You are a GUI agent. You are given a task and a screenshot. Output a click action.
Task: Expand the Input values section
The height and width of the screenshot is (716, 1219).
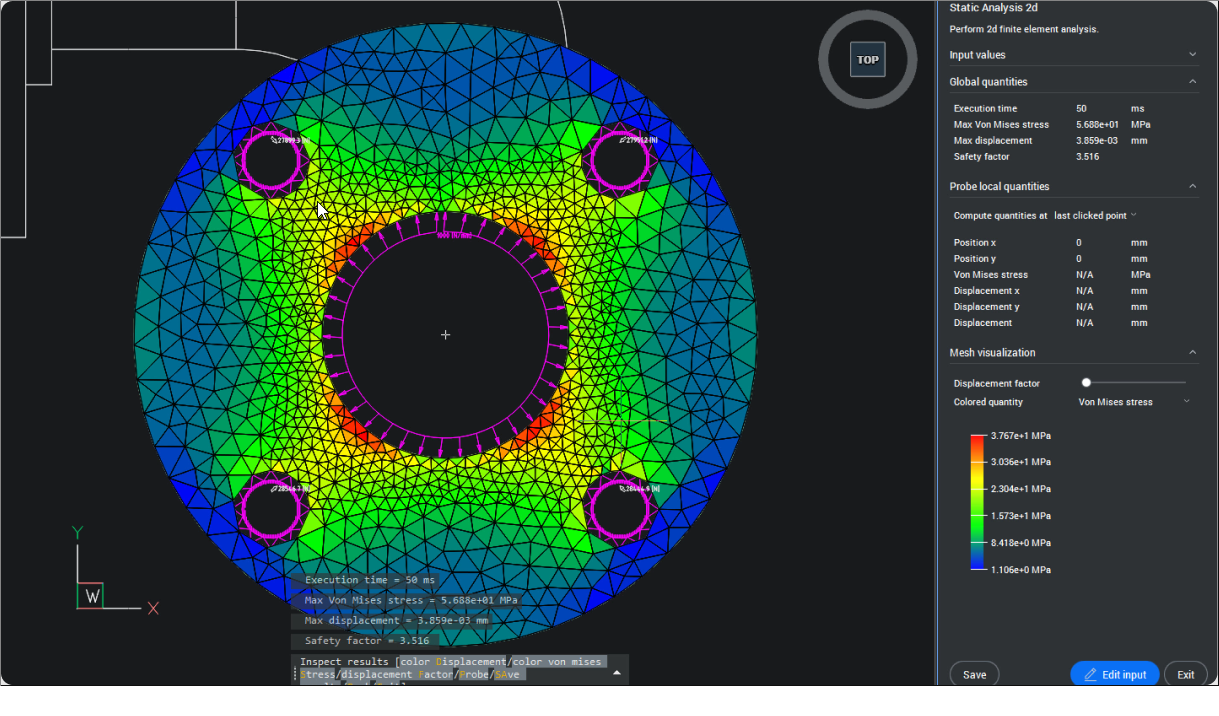click(1192, 55)
